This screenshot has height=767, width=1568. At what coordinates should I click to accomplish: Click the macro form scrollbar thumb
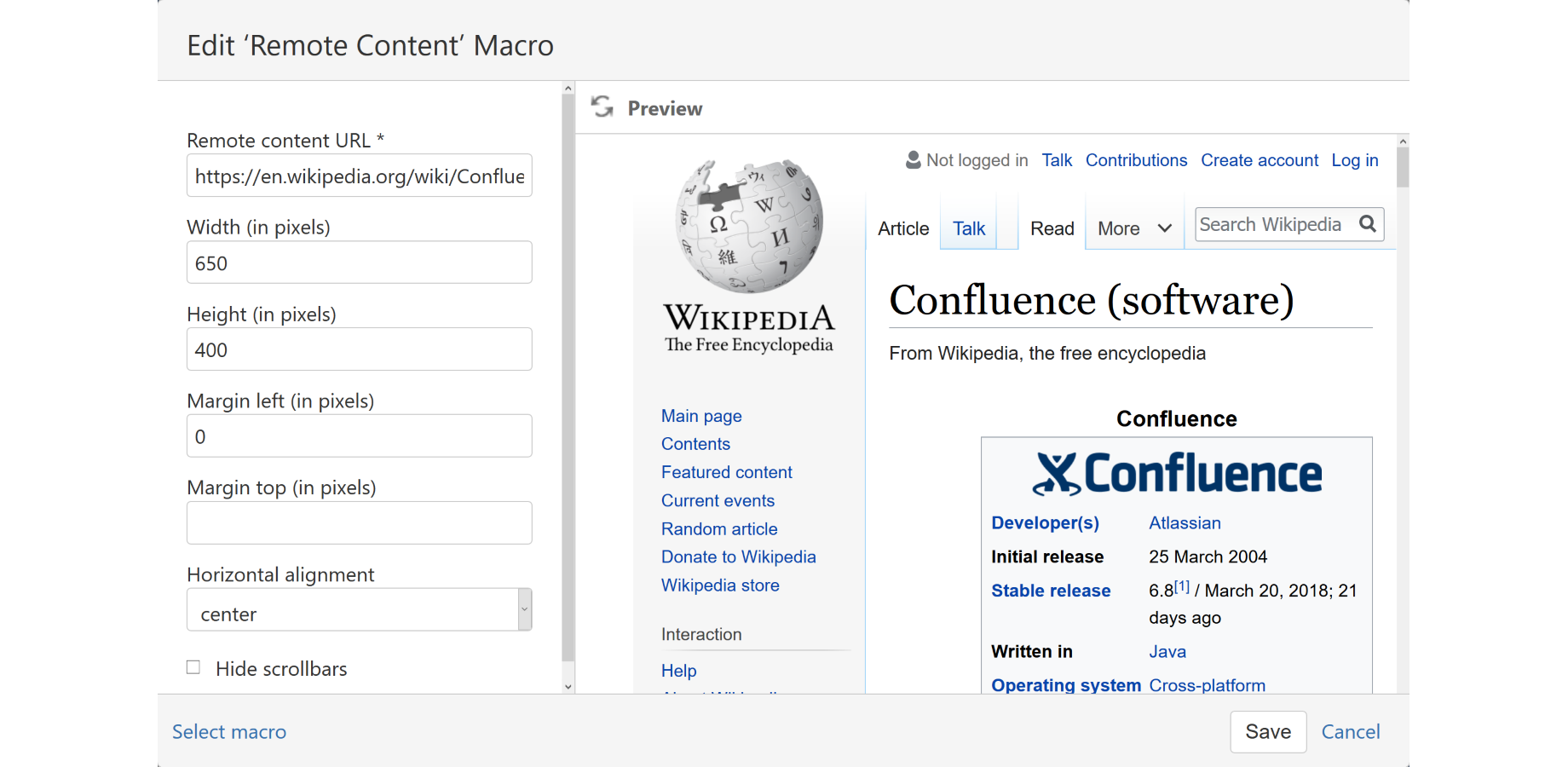click(568, 377)
